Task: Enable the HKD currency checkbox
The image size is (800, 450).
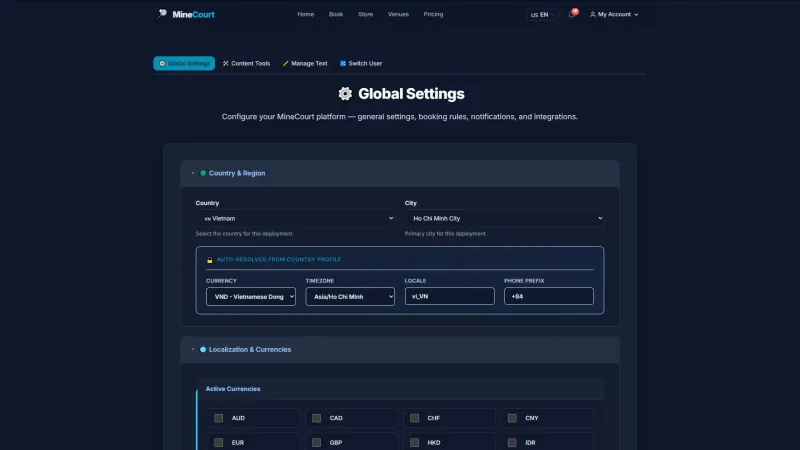Action: pyautogui.click(x=414, y=442)
